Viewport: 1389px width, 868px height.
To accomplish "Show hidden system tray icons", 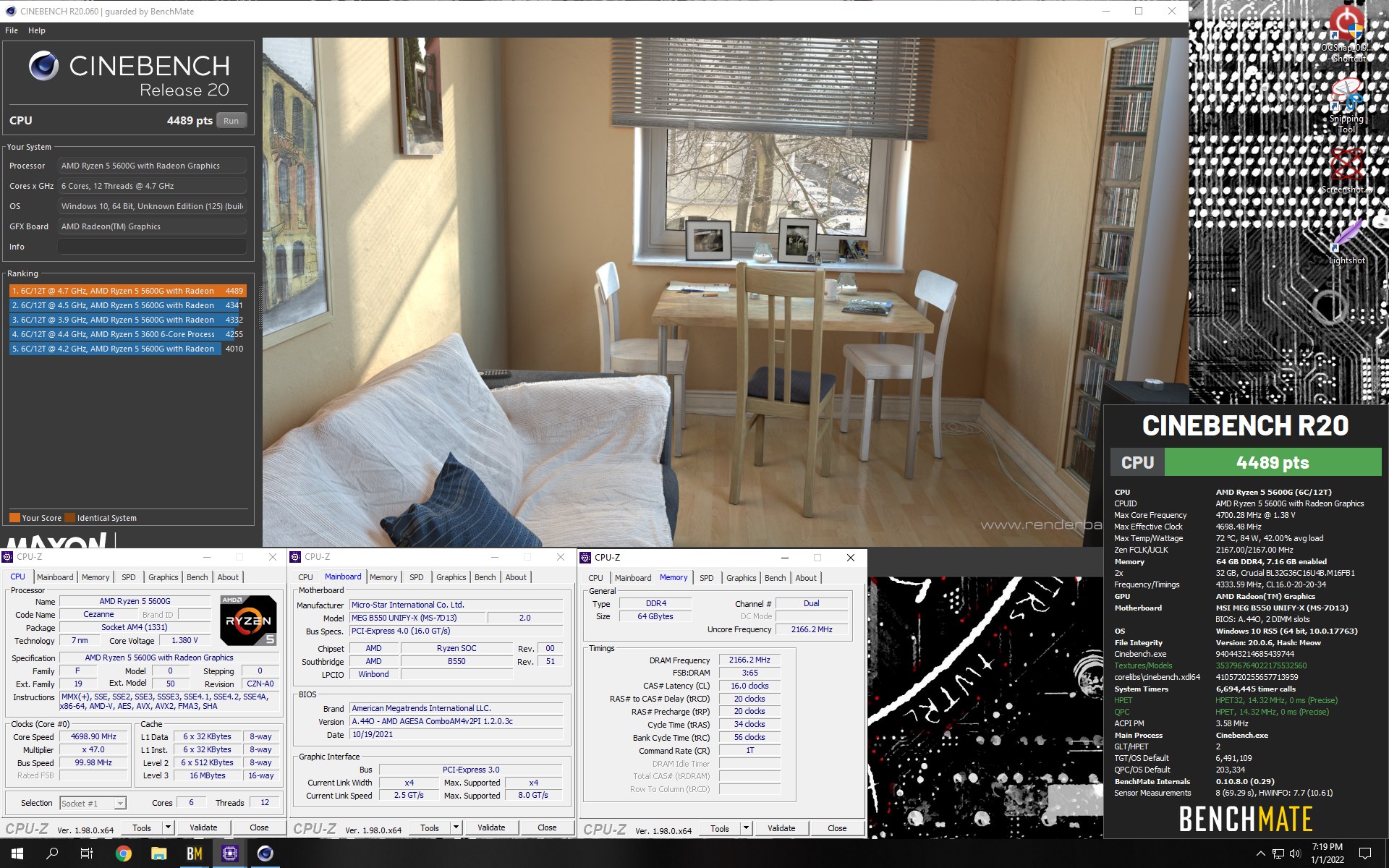I will click(x=1260, y=854).
